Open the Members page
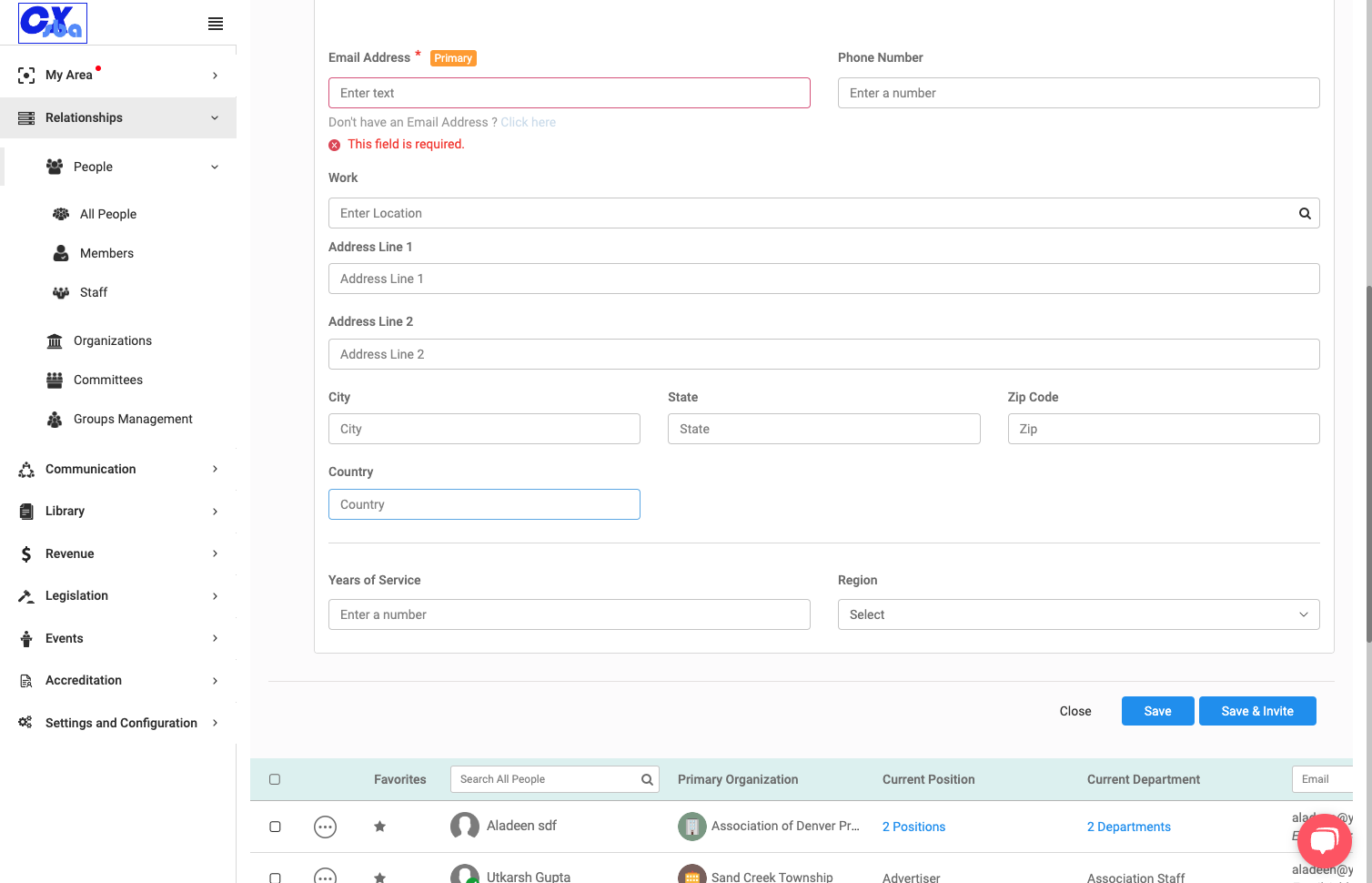1372x883 pixels. click(106, 253)
